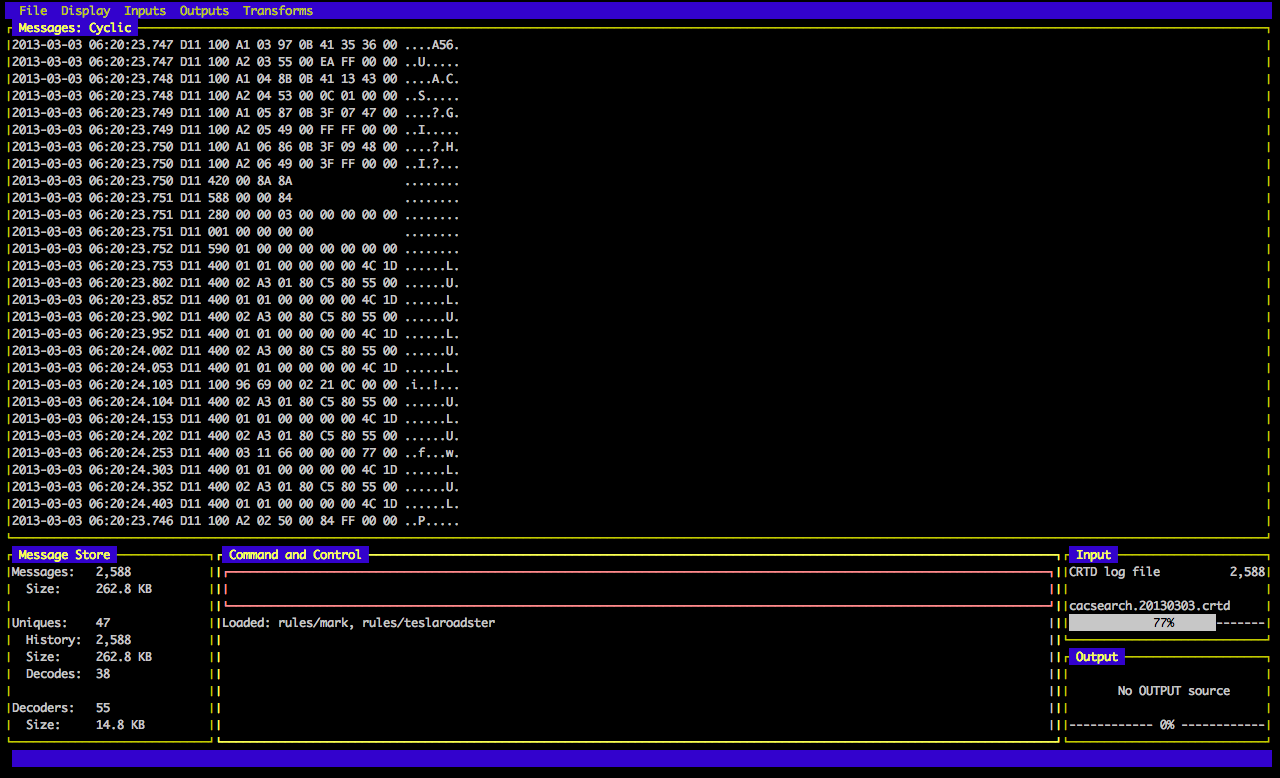Open the Inputs menu
1280x778 pixels.
pos(145,11)
